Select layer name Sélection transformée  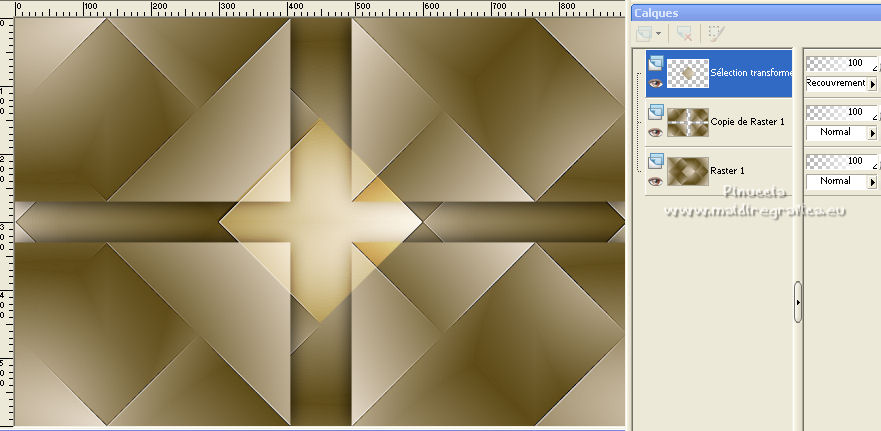pyautogui.click(x=751, y=72)
